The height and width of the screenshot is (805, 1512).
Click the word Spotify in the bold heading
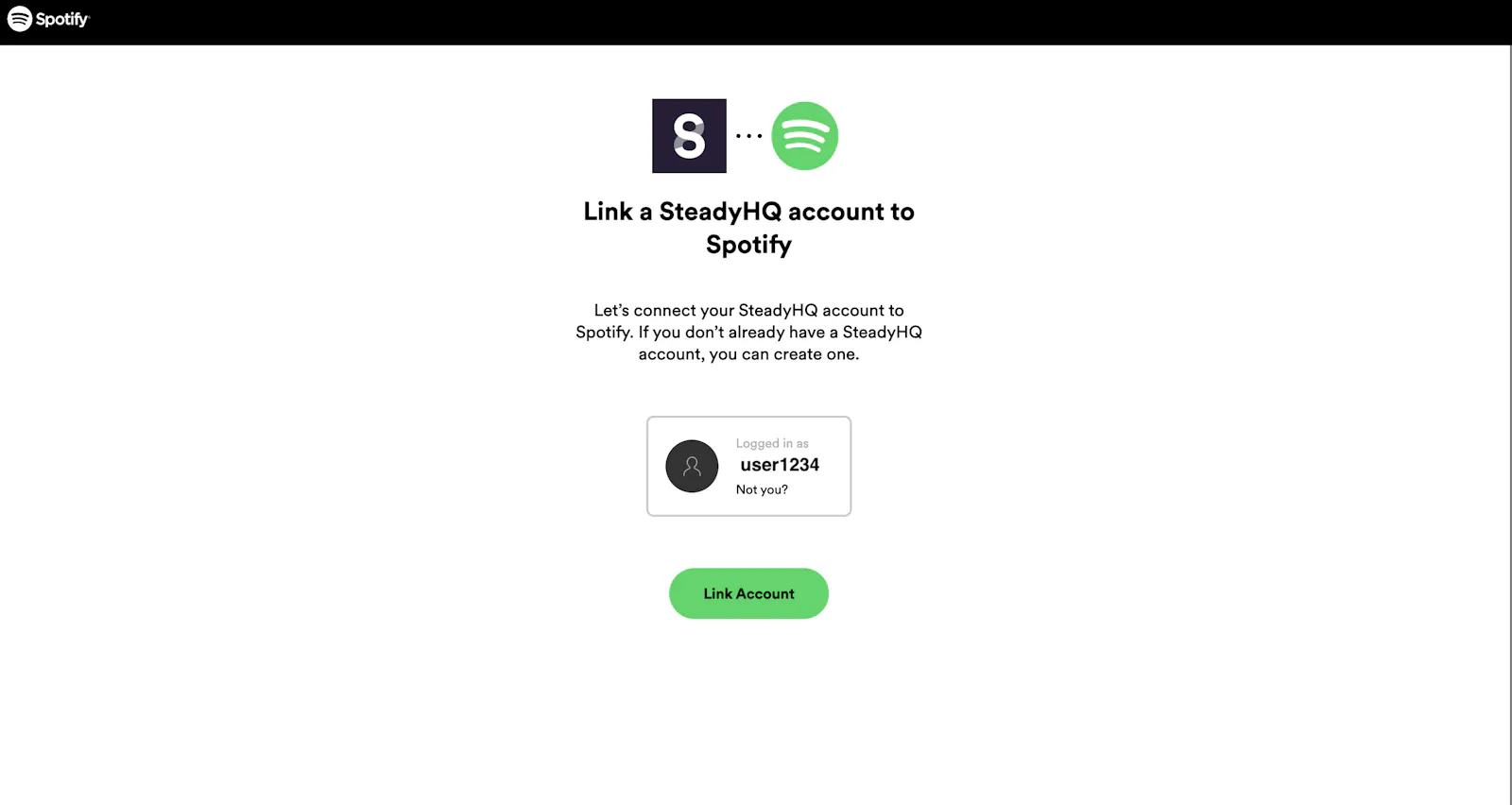click(x=748, y=245)
